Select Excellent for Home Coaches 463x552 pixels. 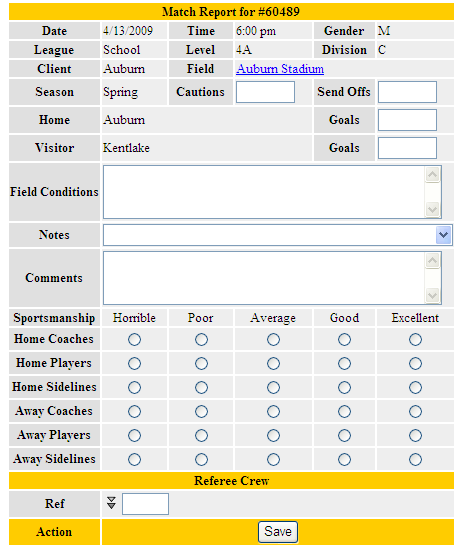point(415,339)
